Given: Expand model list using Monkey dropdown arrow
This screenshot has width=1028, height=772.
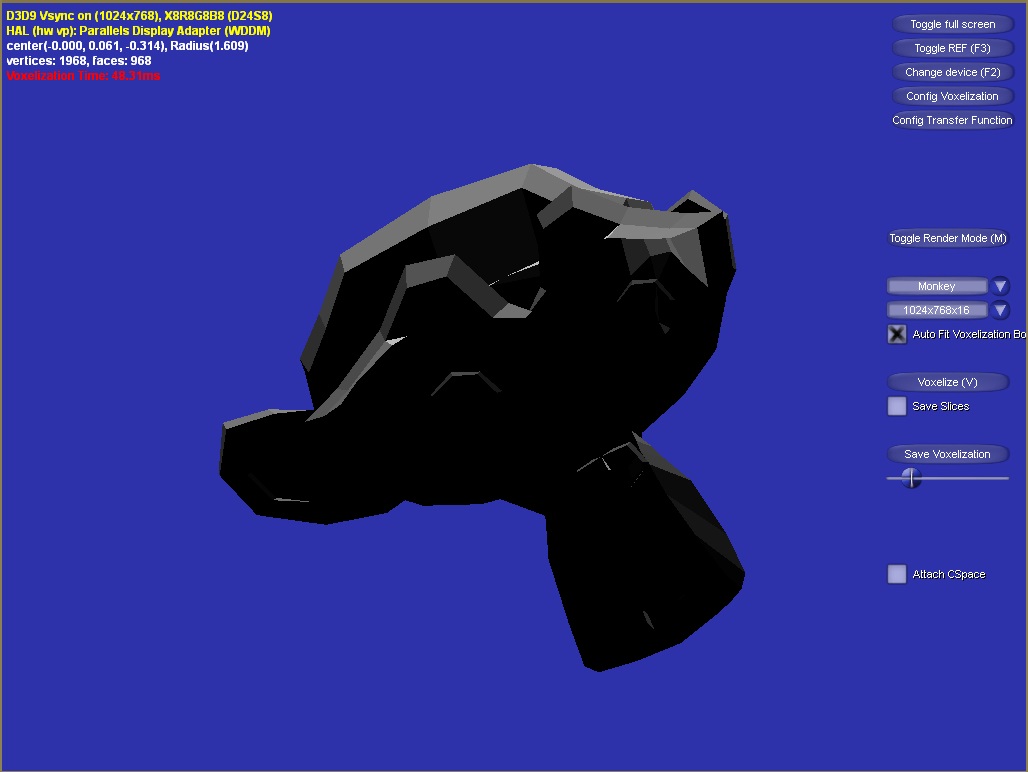Looking at the screenshot, I should coord(1000,286).
